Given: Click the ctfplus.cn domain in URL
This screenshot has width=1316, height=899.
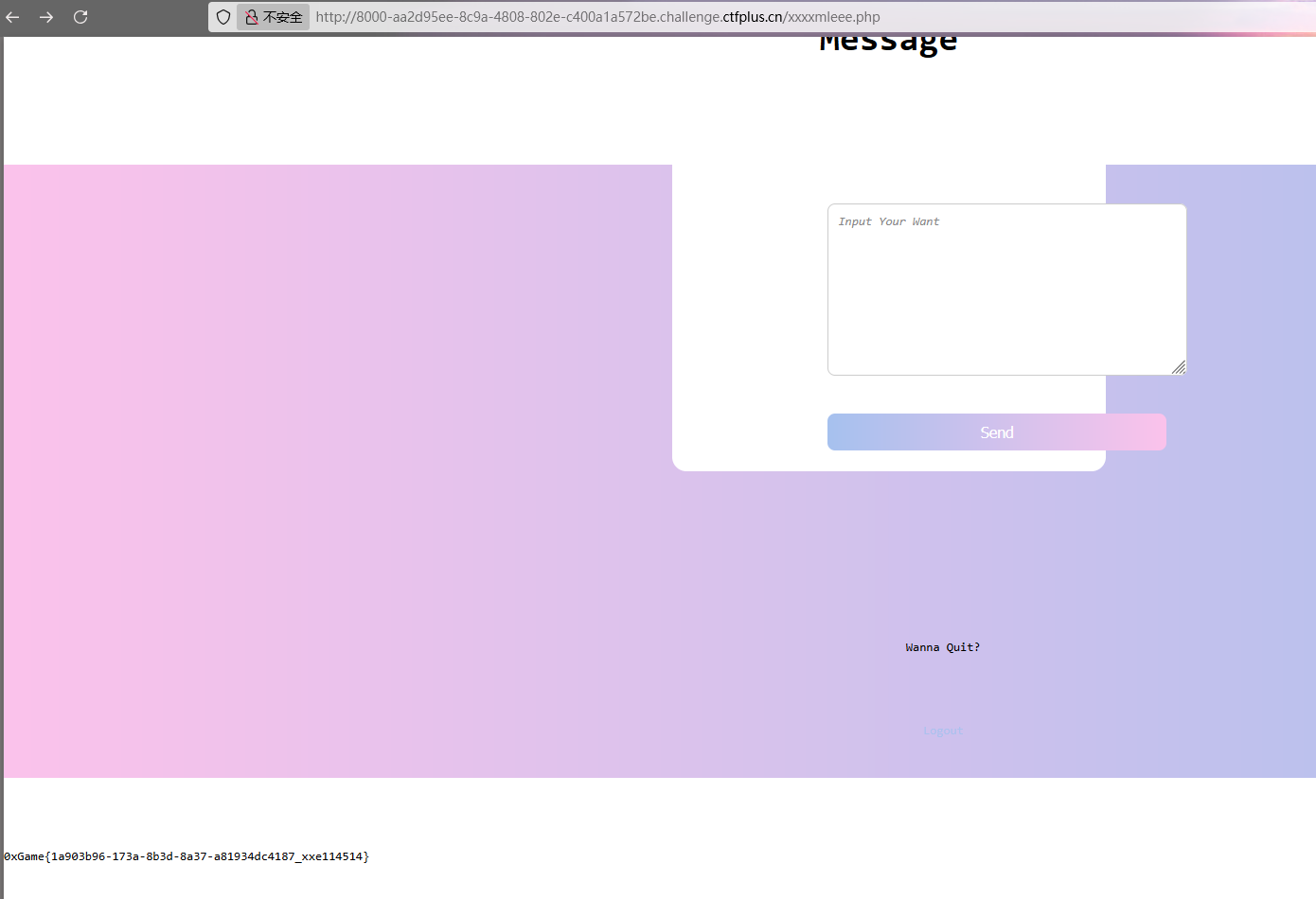Looking at the screenshot, I should coord(752,17).
